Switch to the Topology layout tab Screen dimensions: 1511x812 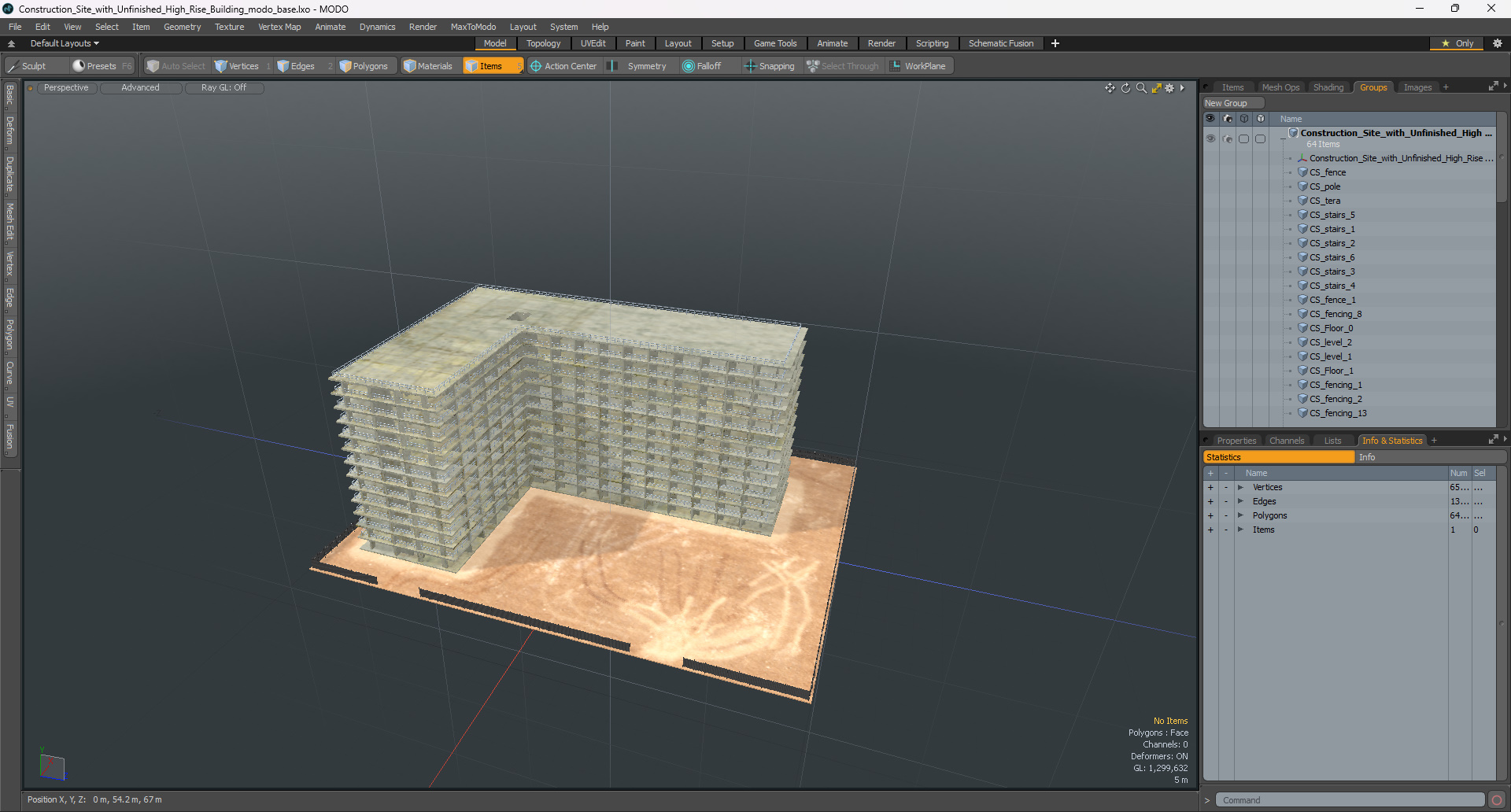pos(544,43)
